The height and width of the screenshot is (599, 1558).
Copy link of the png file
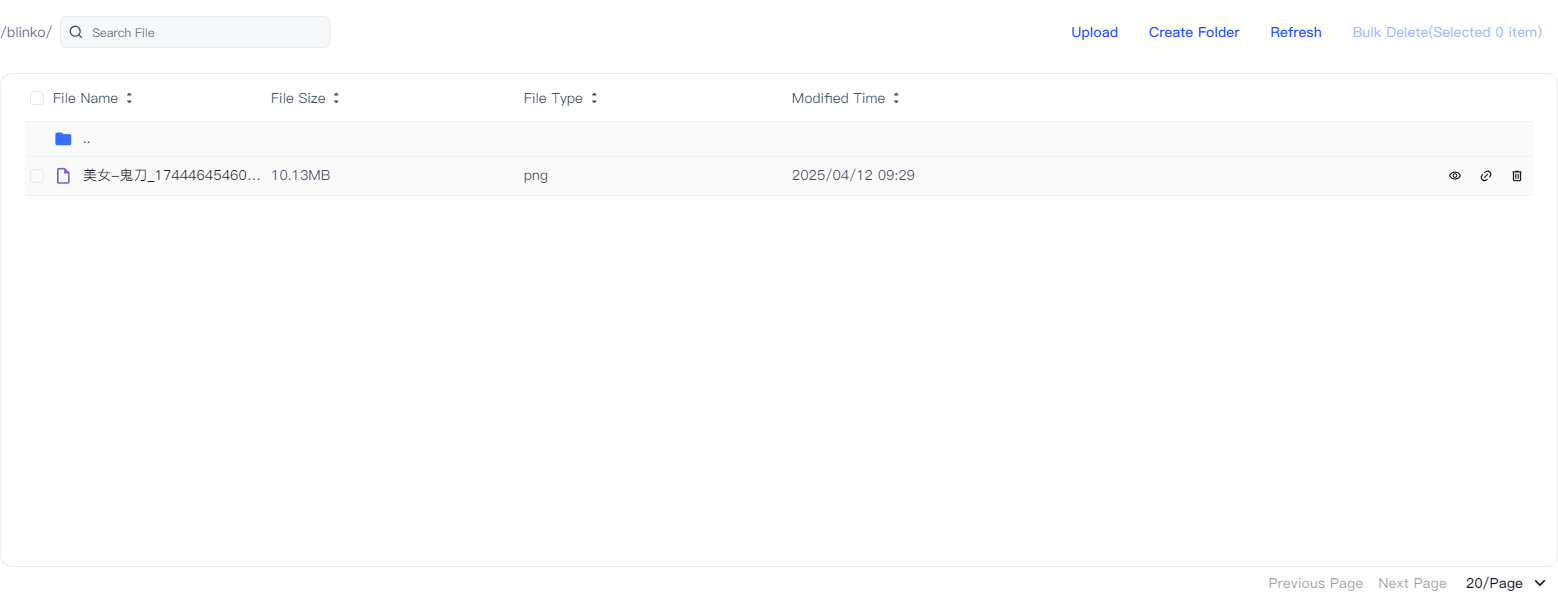[x=1486, y=176]
